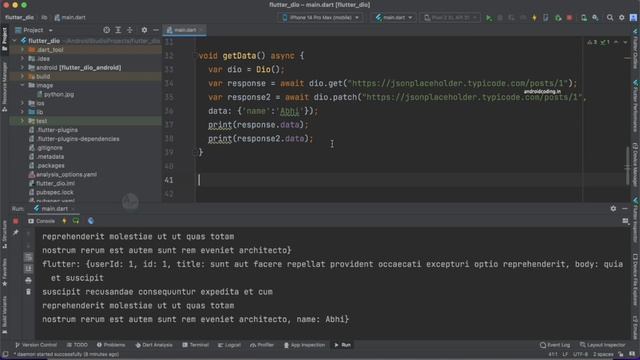
Task: Open the Problems tool window
Action: point(111,345)
